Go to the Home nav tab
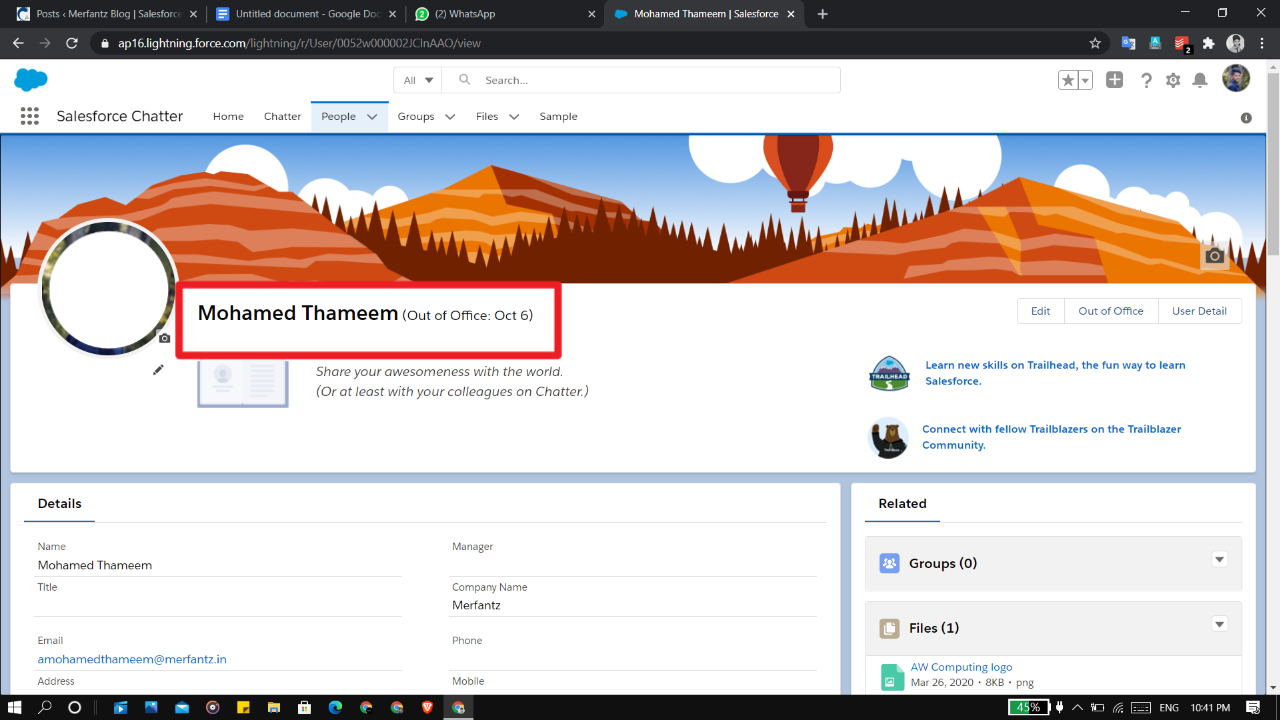Image resolution: width=1280 pixels, height=720 pixels. [228, 117]
